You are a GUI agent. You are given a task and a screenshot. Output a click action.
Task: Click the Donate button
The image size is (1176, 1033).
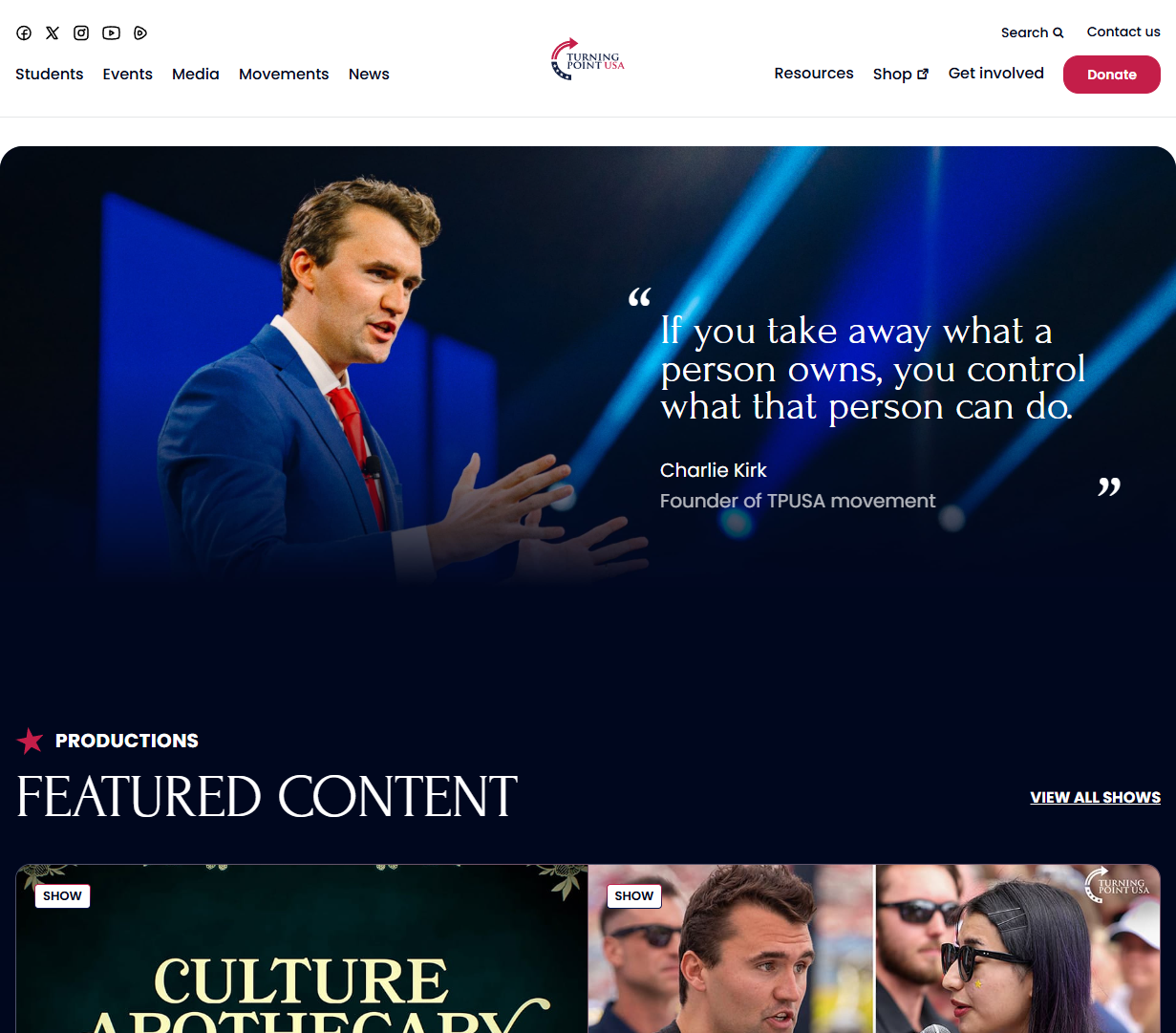(1112, 75)
